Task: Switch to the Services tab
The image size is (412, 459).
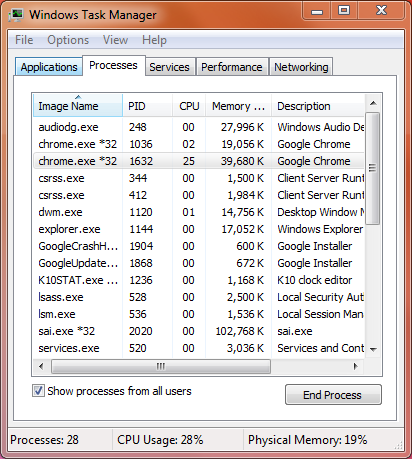Action: (x=169, y=67)
